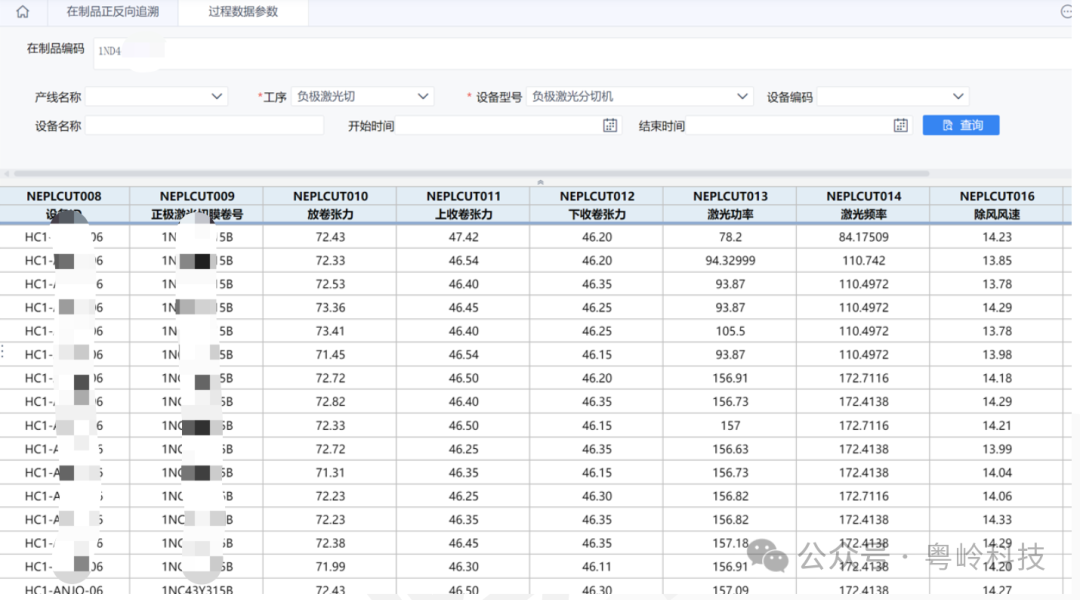Screen dimensions: 1080x600
Task: Select tension cell 72.53
Action: tap(330, 284)
